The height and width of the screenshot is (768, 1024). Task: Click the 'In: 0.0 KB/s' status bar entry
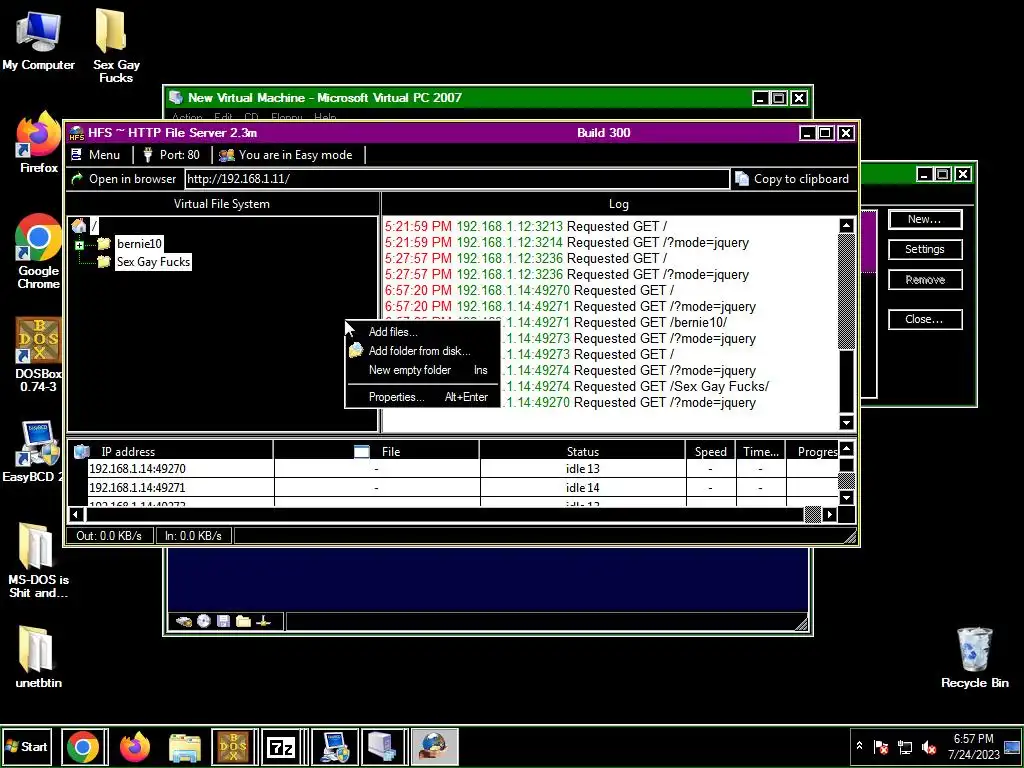193,536
